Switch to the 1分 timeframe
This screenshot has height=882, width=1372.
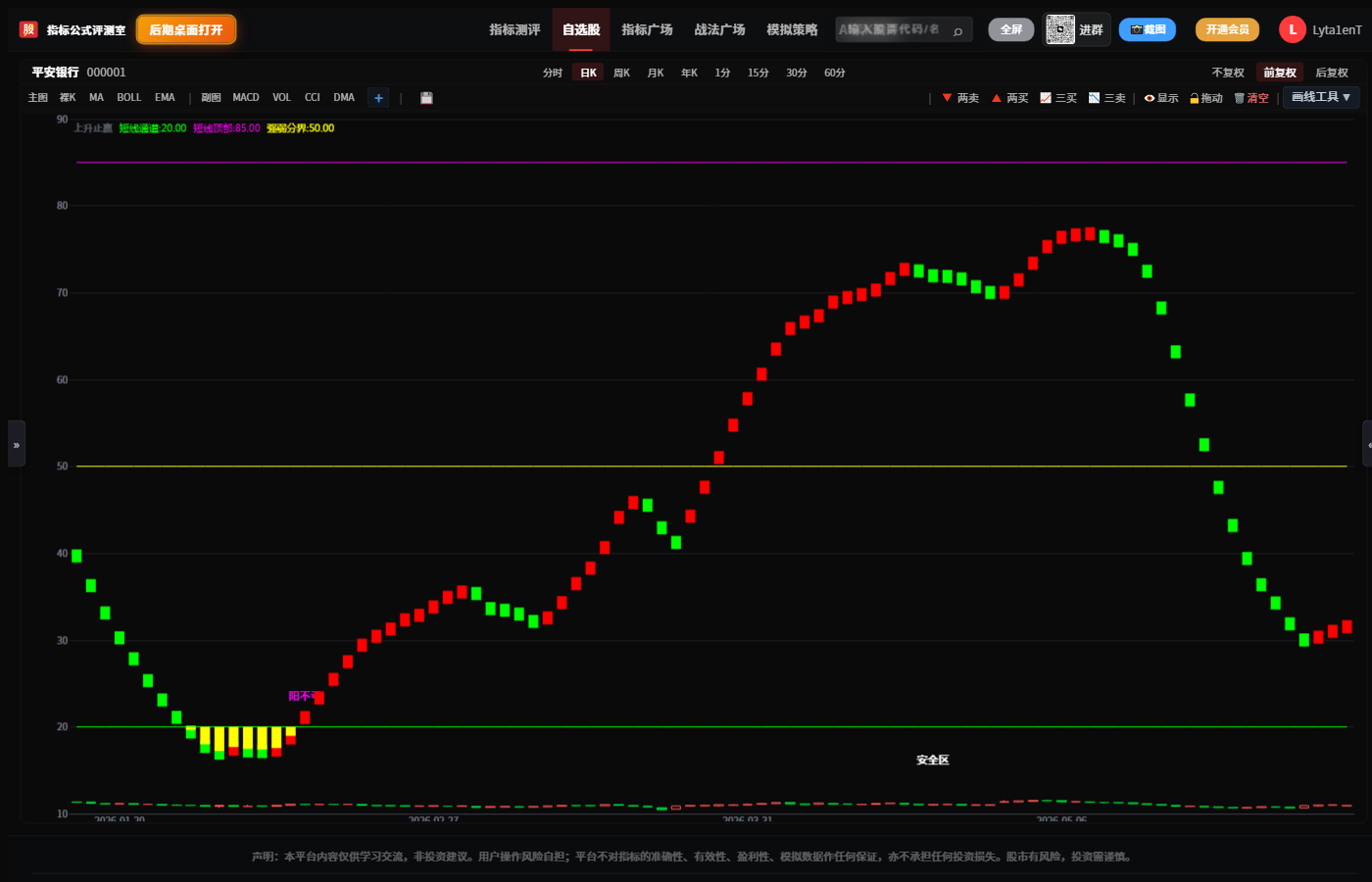click(722, 73)
